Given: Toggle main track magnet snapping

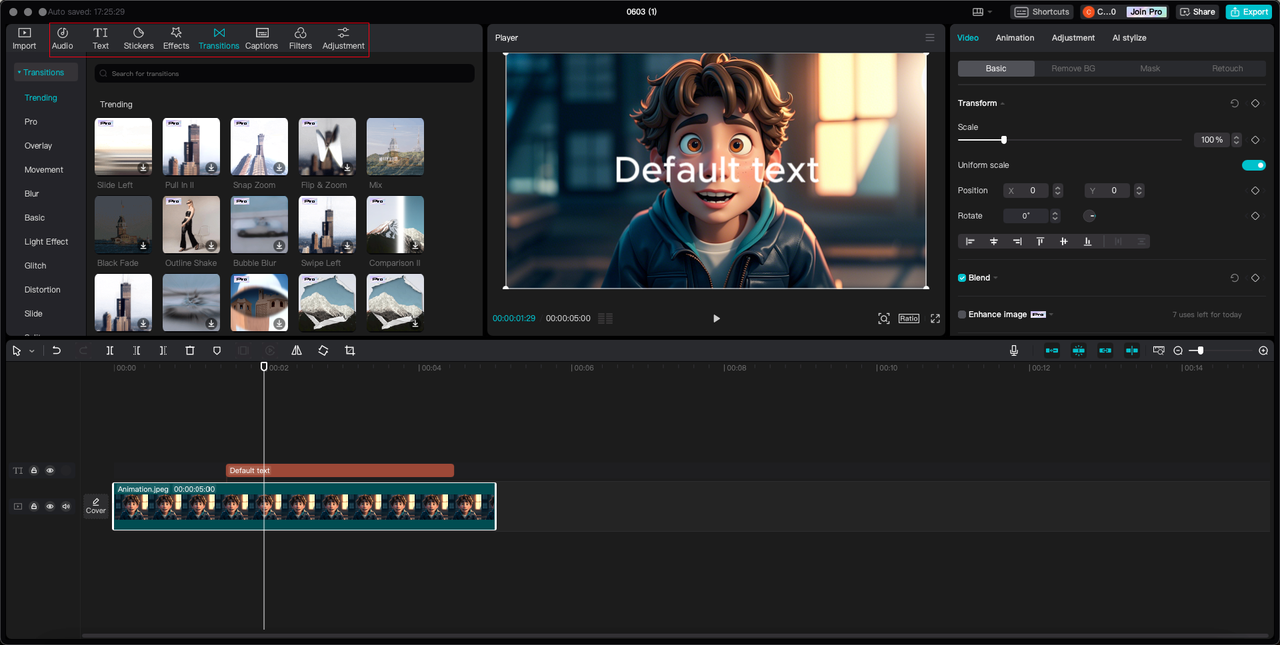Looking at the screenshot, I should pos(1052,351).
